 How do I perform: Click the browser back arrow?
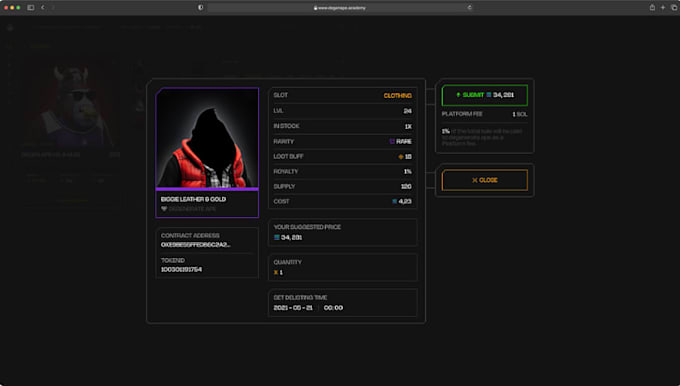point(42,7)
